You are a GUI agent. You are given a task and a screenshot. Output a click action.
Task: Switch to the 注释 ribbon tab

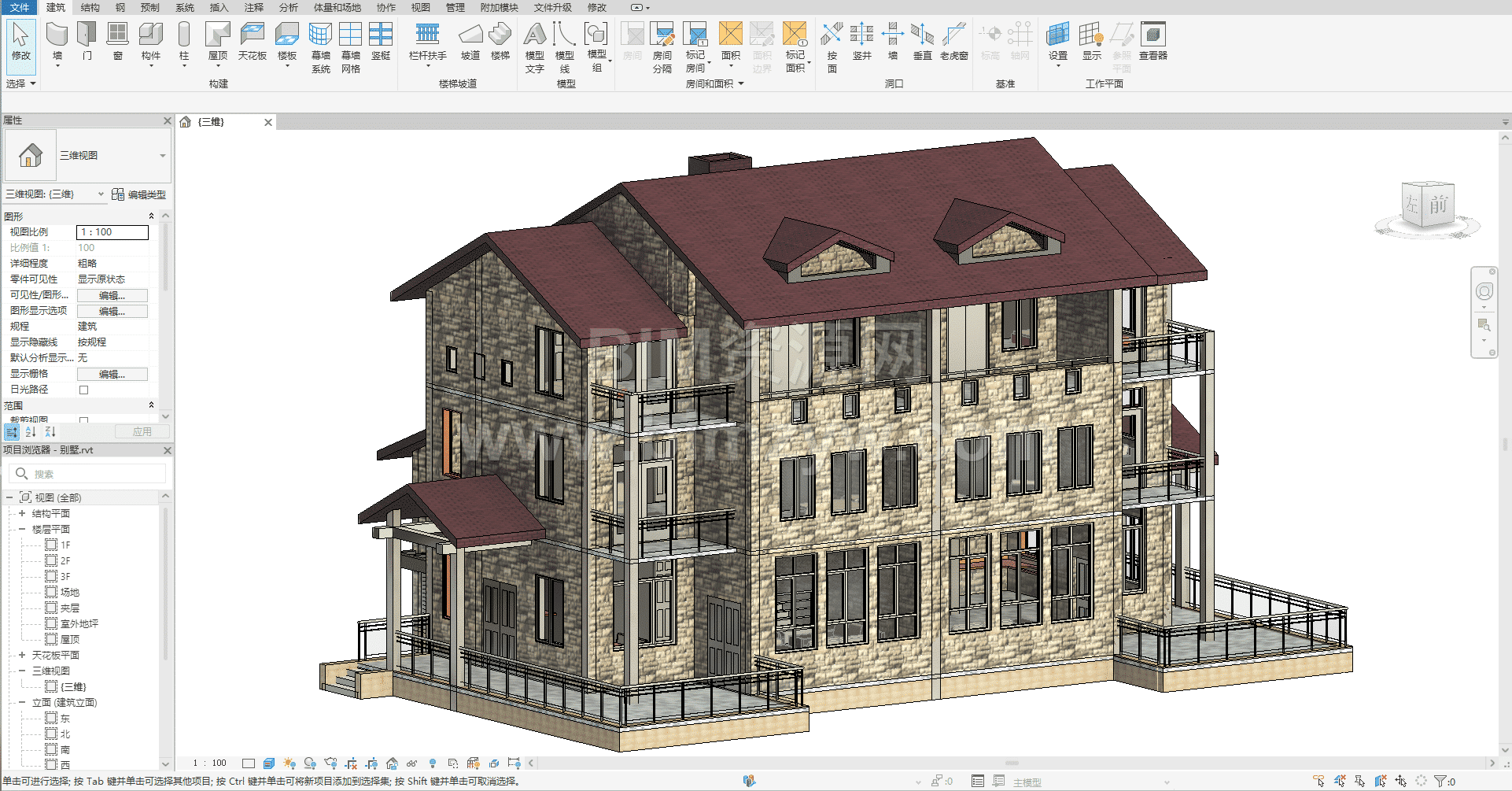(253, 7)
